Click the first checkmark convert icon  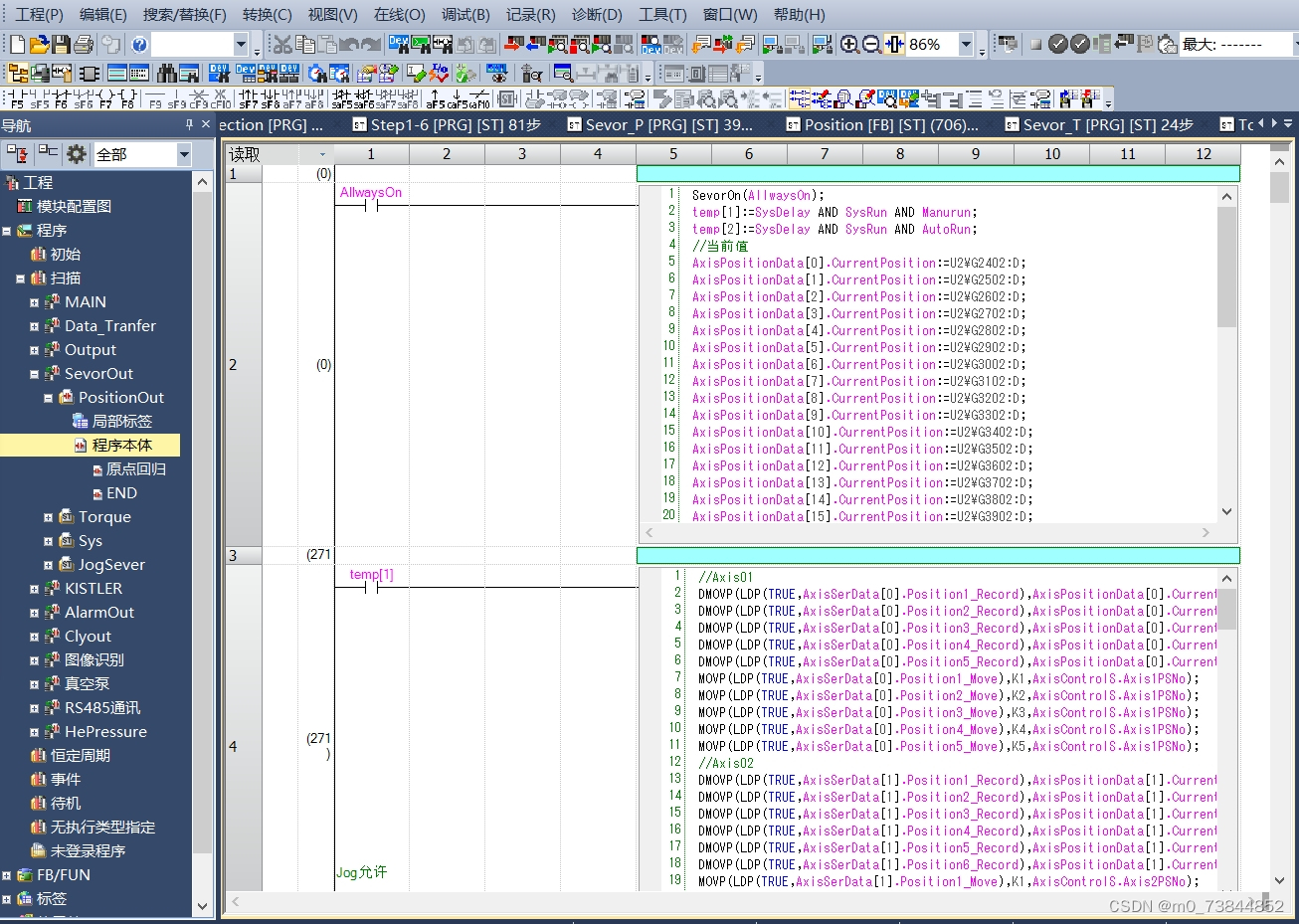pos(1057,44)
